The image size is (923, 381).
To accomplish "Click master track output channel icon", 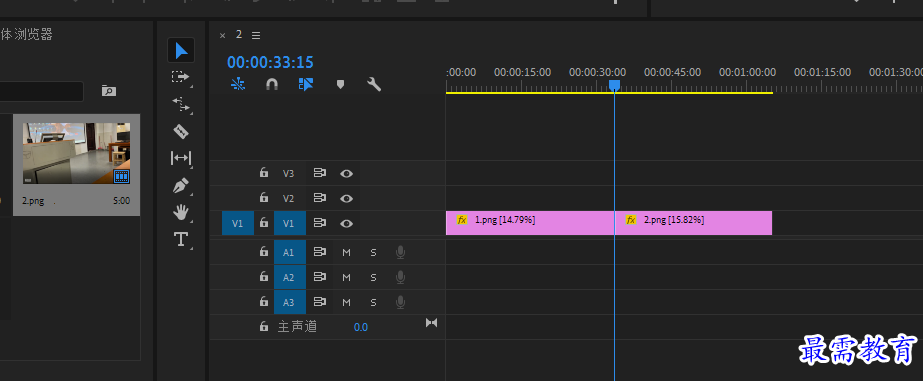I will tap(431, 323).
